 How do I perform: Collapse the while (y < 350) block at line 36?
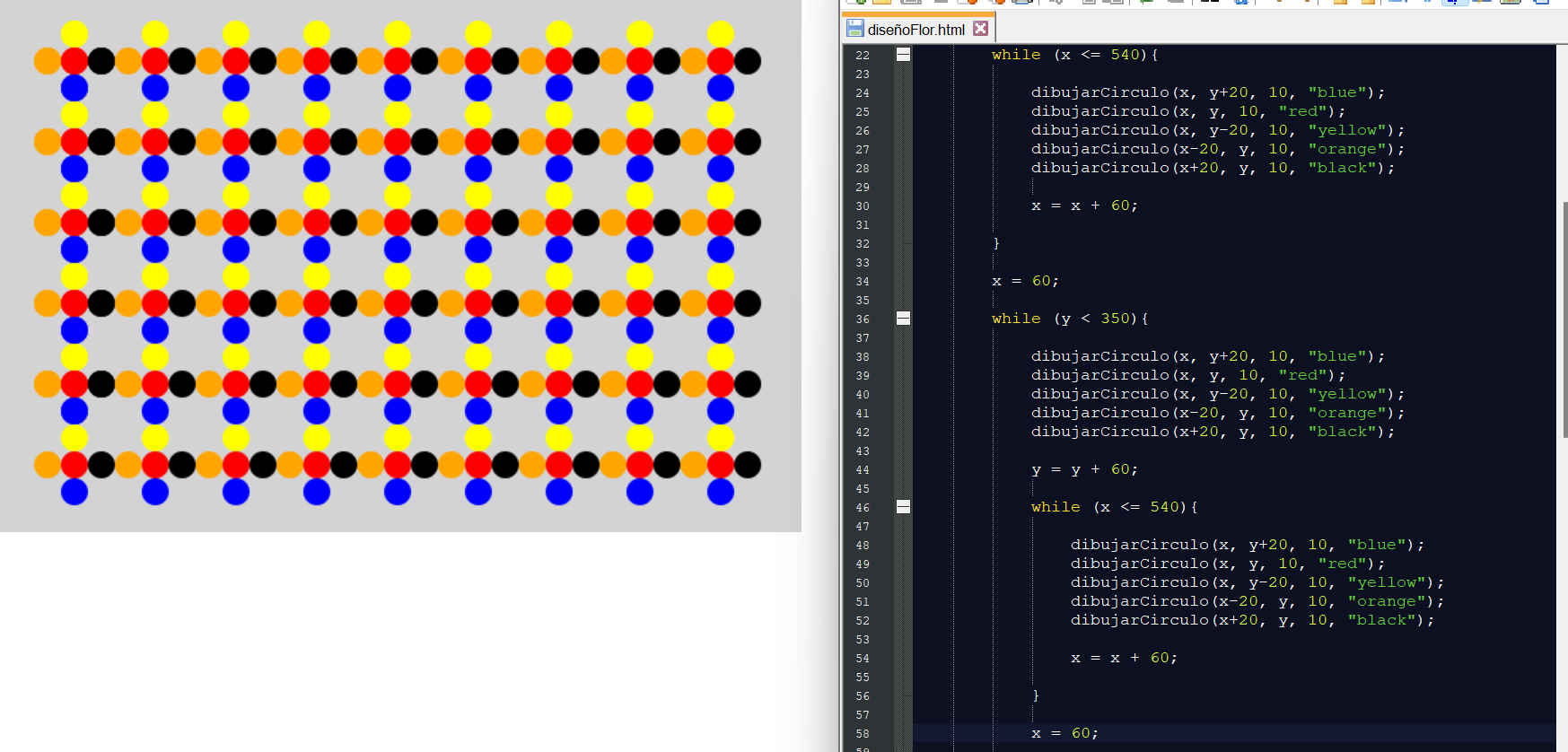(x=903, y=319)
